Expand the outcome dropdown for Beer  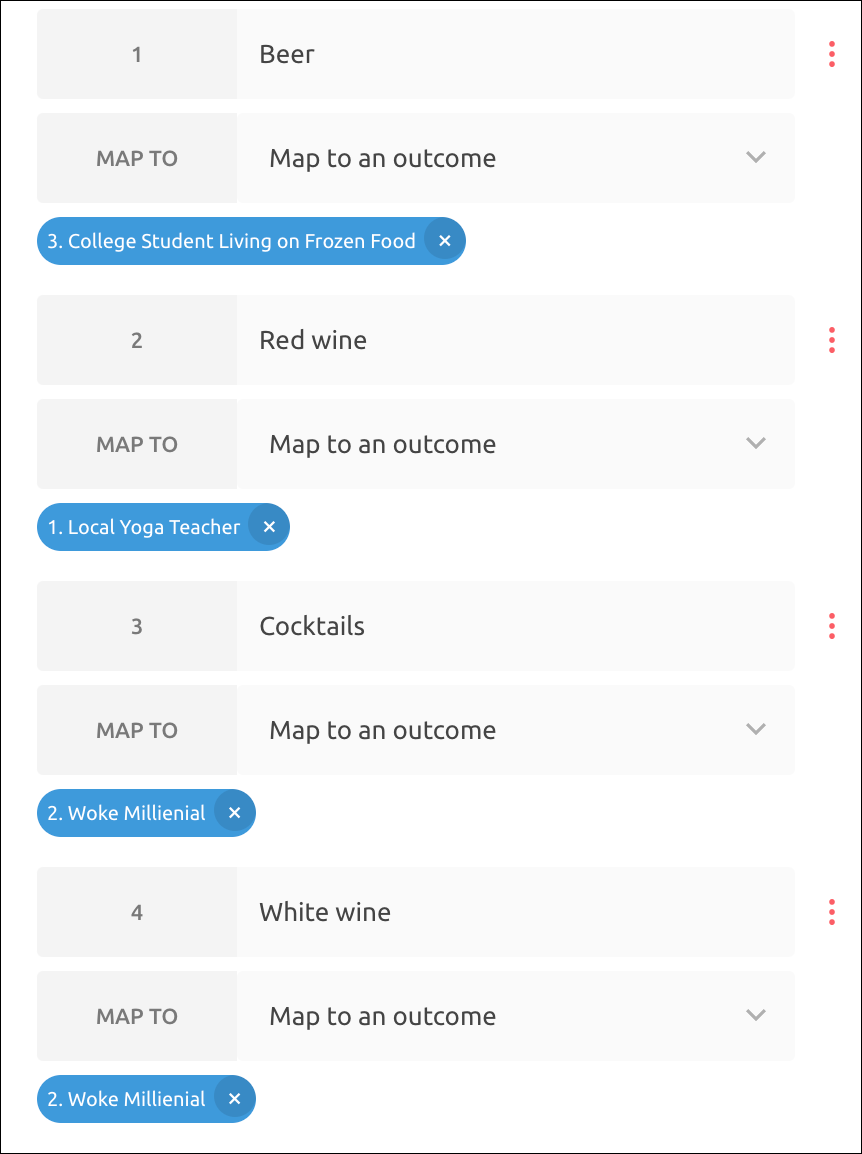(756, 158)
